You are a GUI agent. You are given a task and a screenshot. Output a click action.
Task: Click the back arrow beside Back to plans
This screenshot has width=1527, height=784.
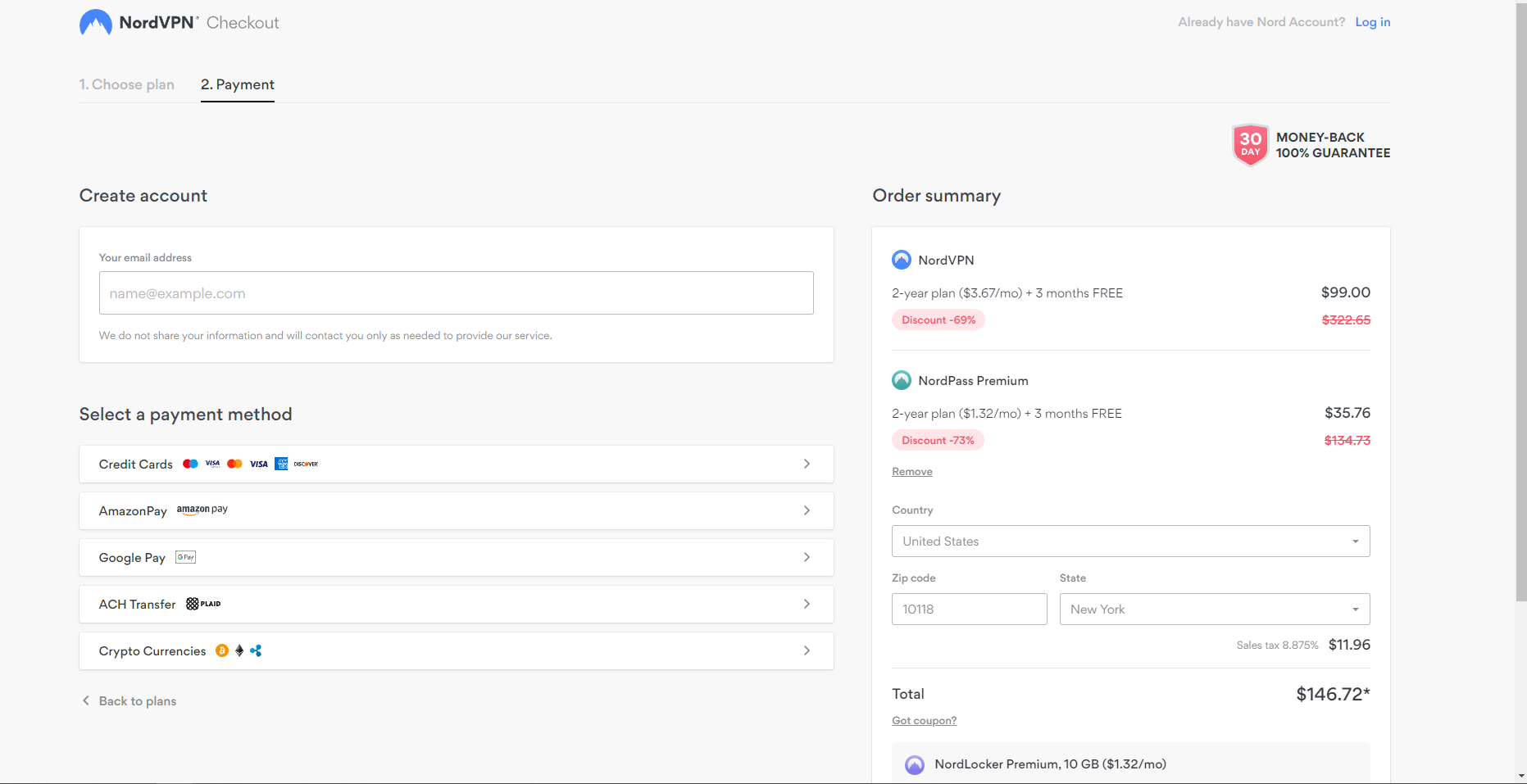pos(86,700)
